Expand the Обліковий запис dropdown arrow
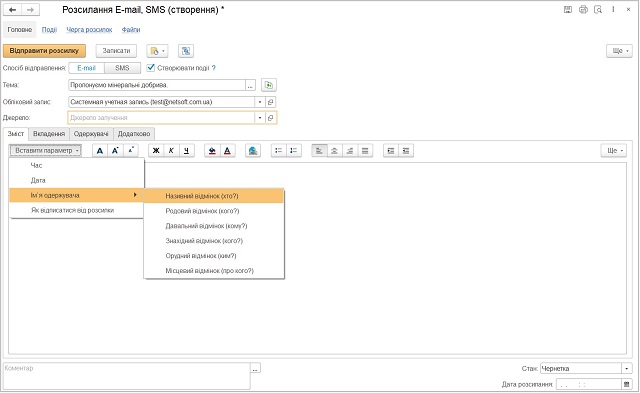 (x=260, y=102)
